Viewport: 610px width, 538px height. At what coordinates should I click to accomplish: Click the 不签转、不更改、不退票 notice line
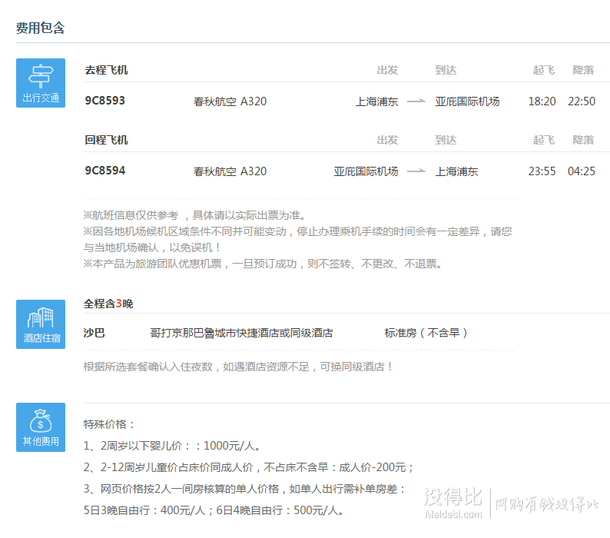pos(263,264)
